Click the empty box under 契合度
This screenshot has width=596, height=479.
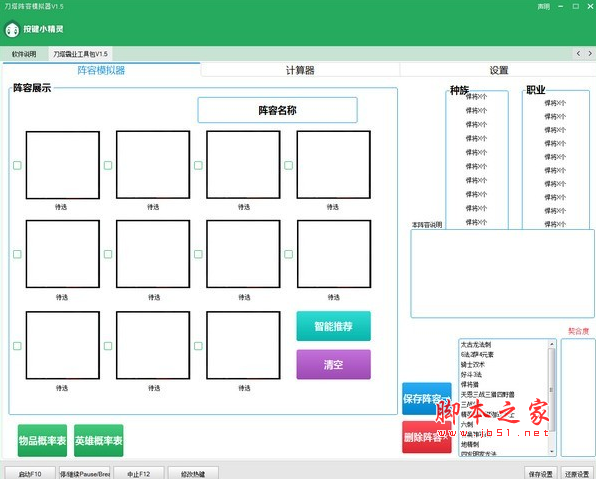[x=578, y=397]
